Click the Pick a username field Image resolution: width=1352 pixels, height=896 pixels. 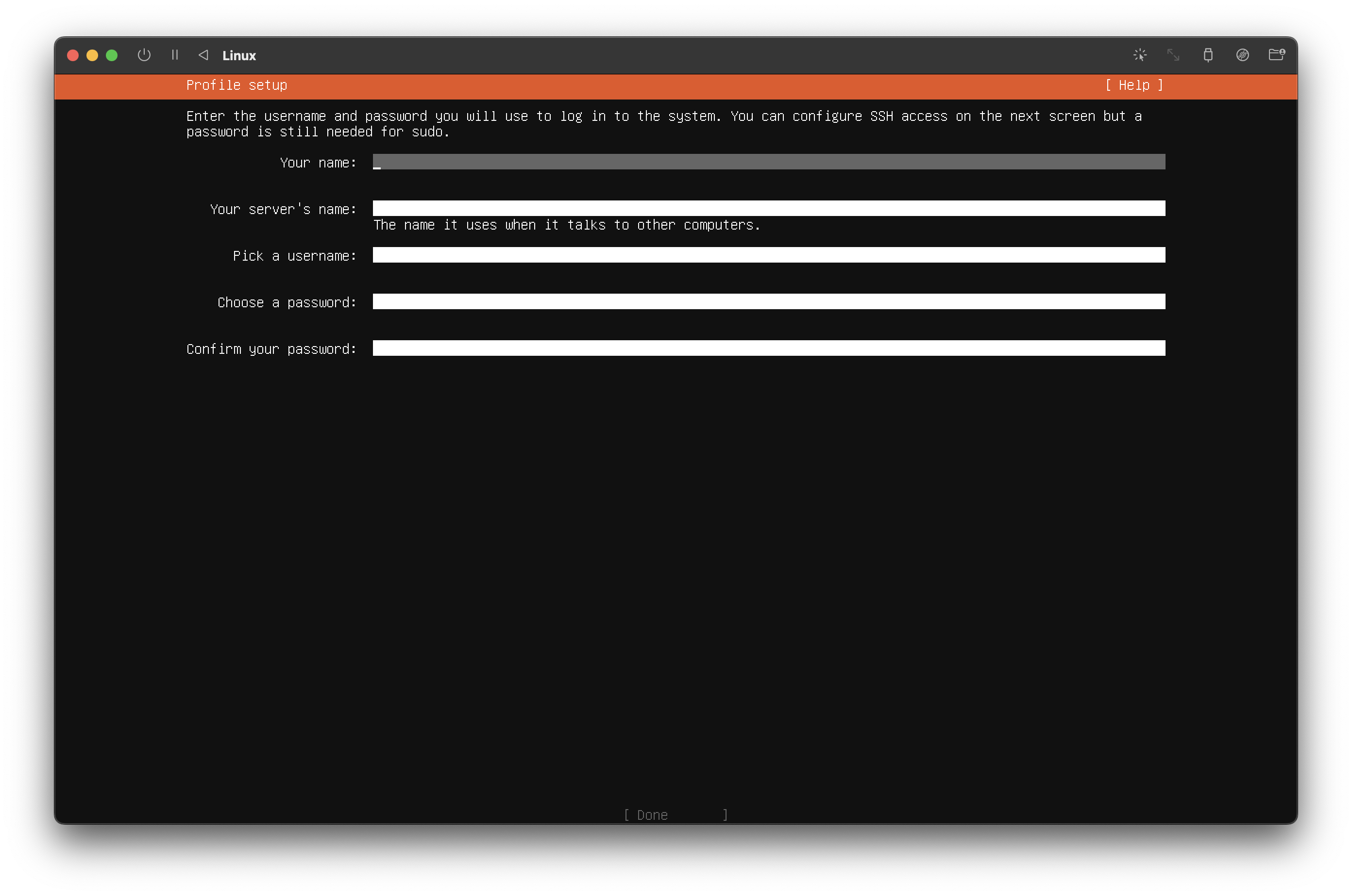768,255
